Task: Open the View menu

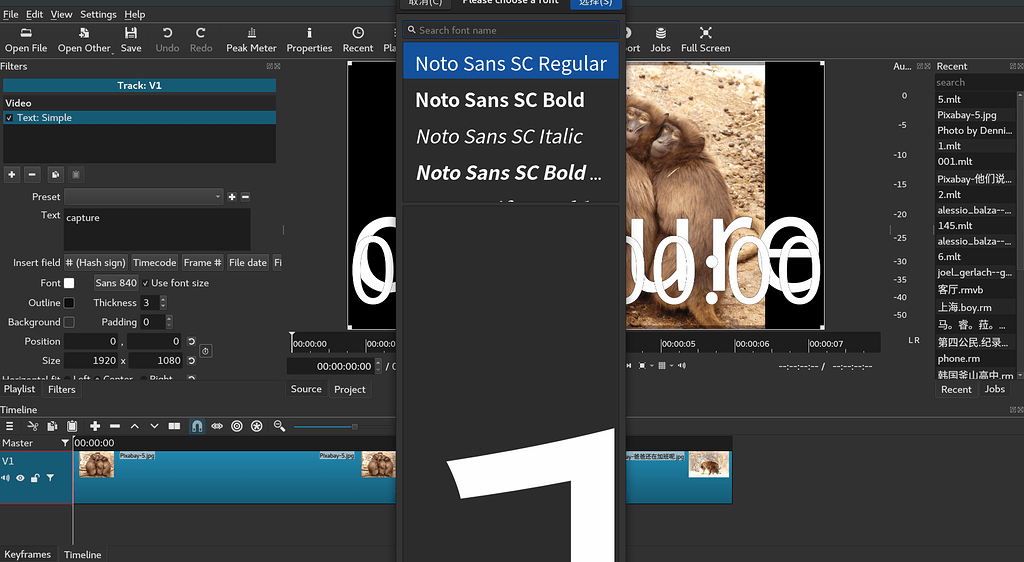Action: point(61,14)
